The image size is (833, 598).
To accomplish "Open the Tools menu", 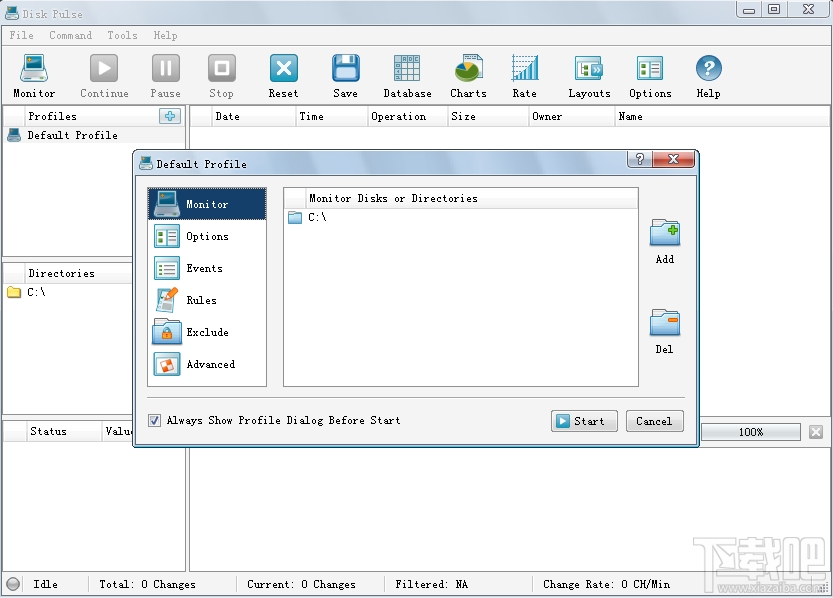I will tap(122, 35).
